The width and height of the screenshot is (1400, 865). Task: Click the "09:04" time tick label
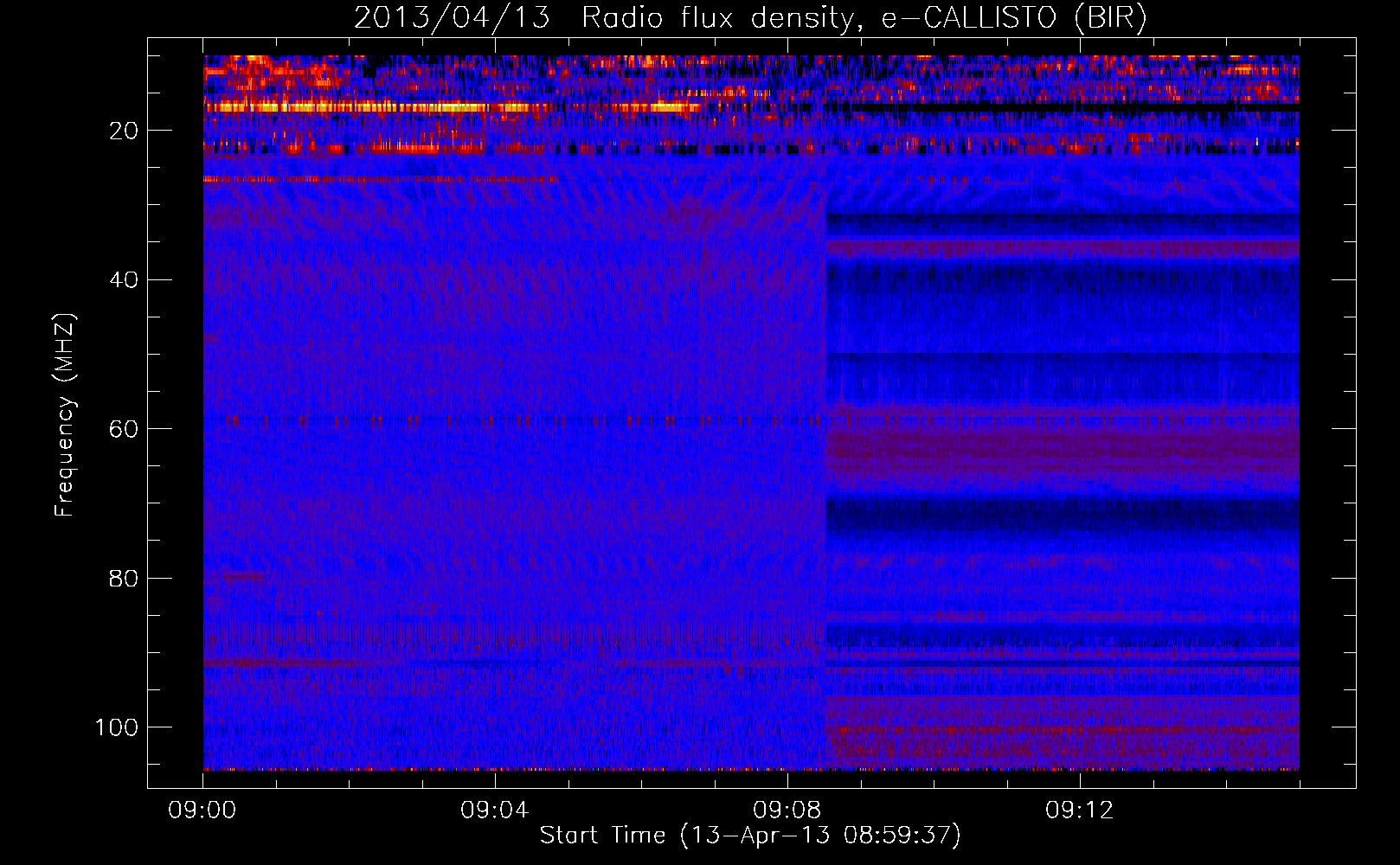(x=495, y=811)
